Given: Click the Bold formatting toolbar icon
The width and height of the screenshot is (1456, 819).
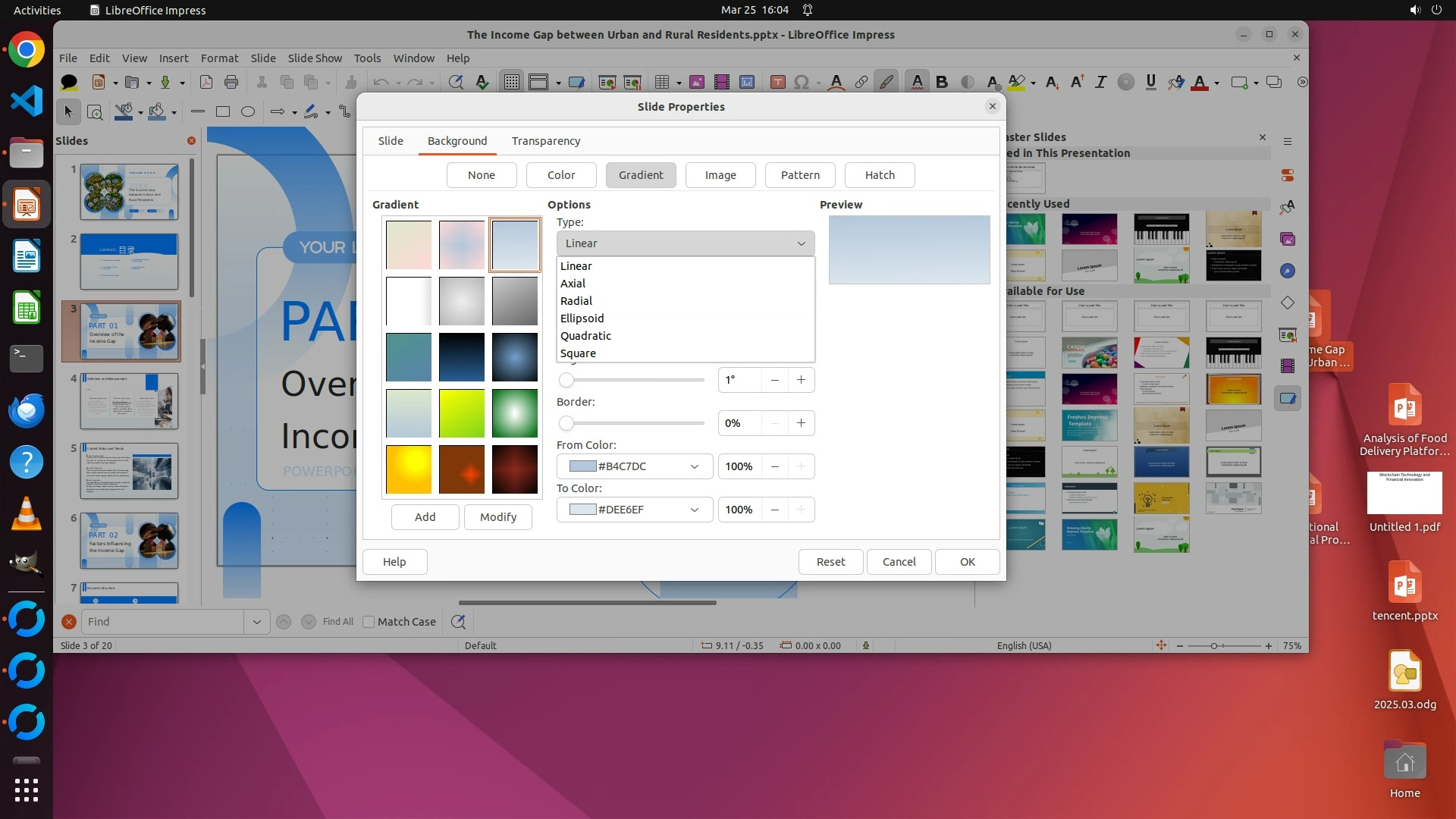Looking at the screenshot, I should (x=942, y=82).
